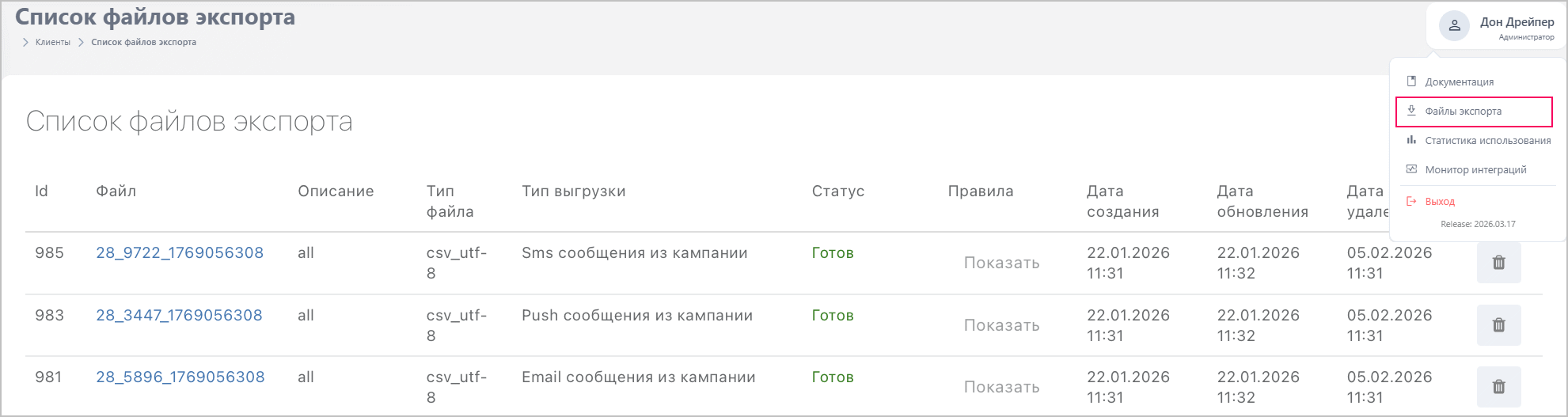Open Монитор интеграций menu entry
Viewport: 1568px width, 417px height.
1475,170
